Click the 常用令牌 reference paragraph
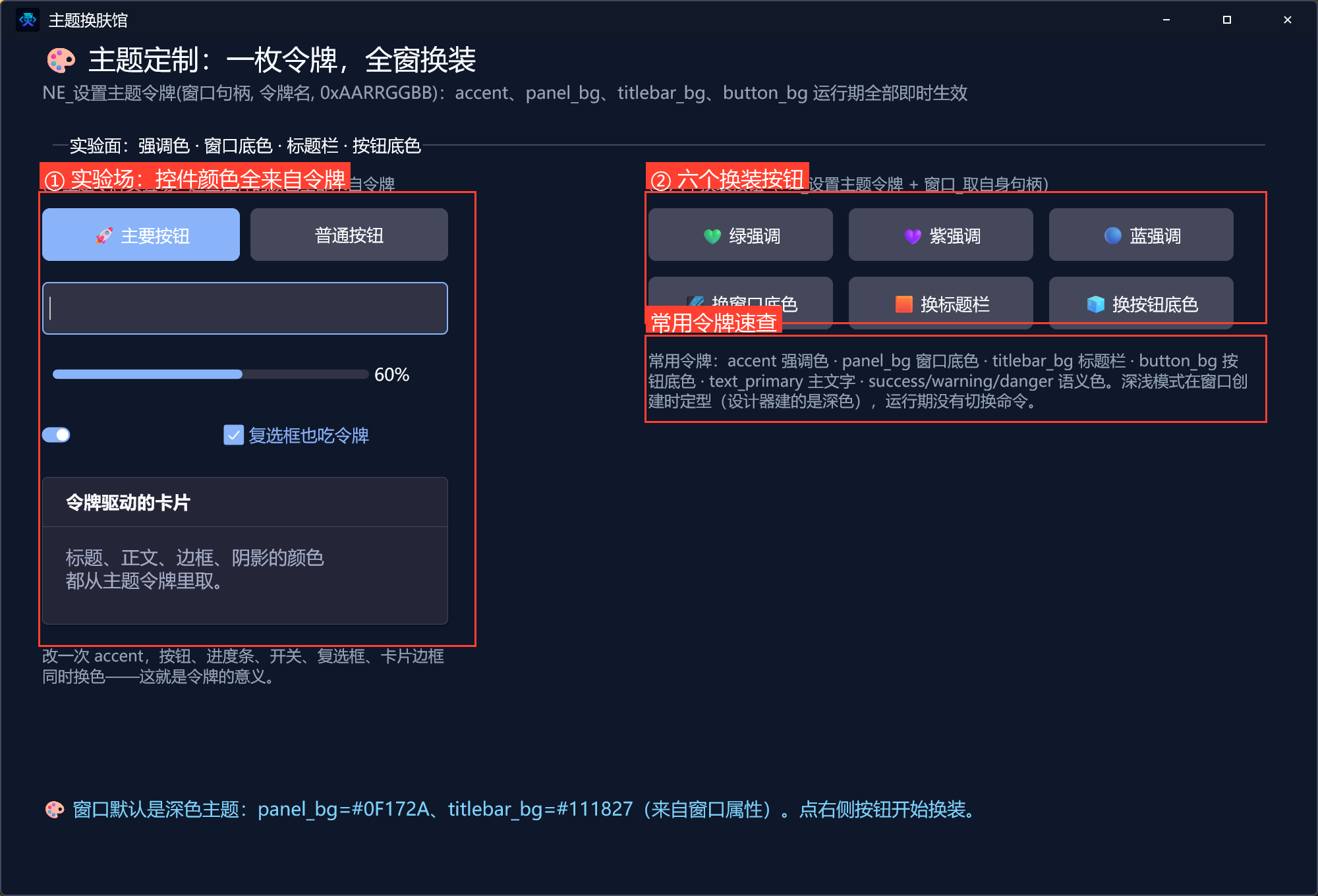 tap(948, 381)
